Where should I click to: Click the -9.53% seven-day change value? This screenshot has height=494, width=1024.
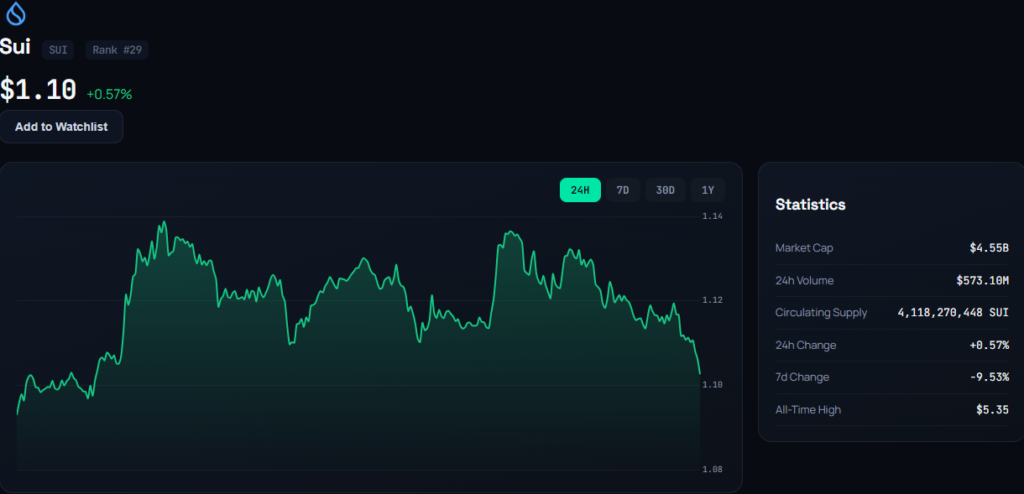989,377
